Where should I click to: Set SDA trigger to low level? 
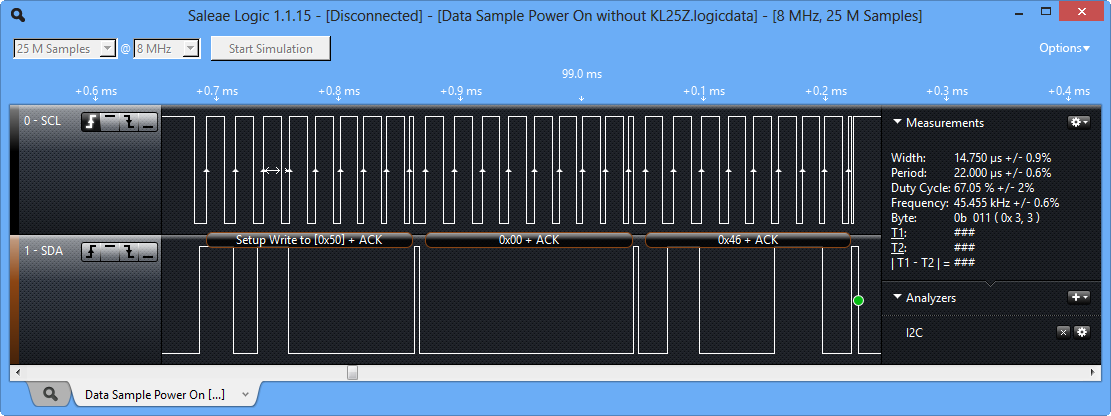pyautogui.click(x=148, y=253)
